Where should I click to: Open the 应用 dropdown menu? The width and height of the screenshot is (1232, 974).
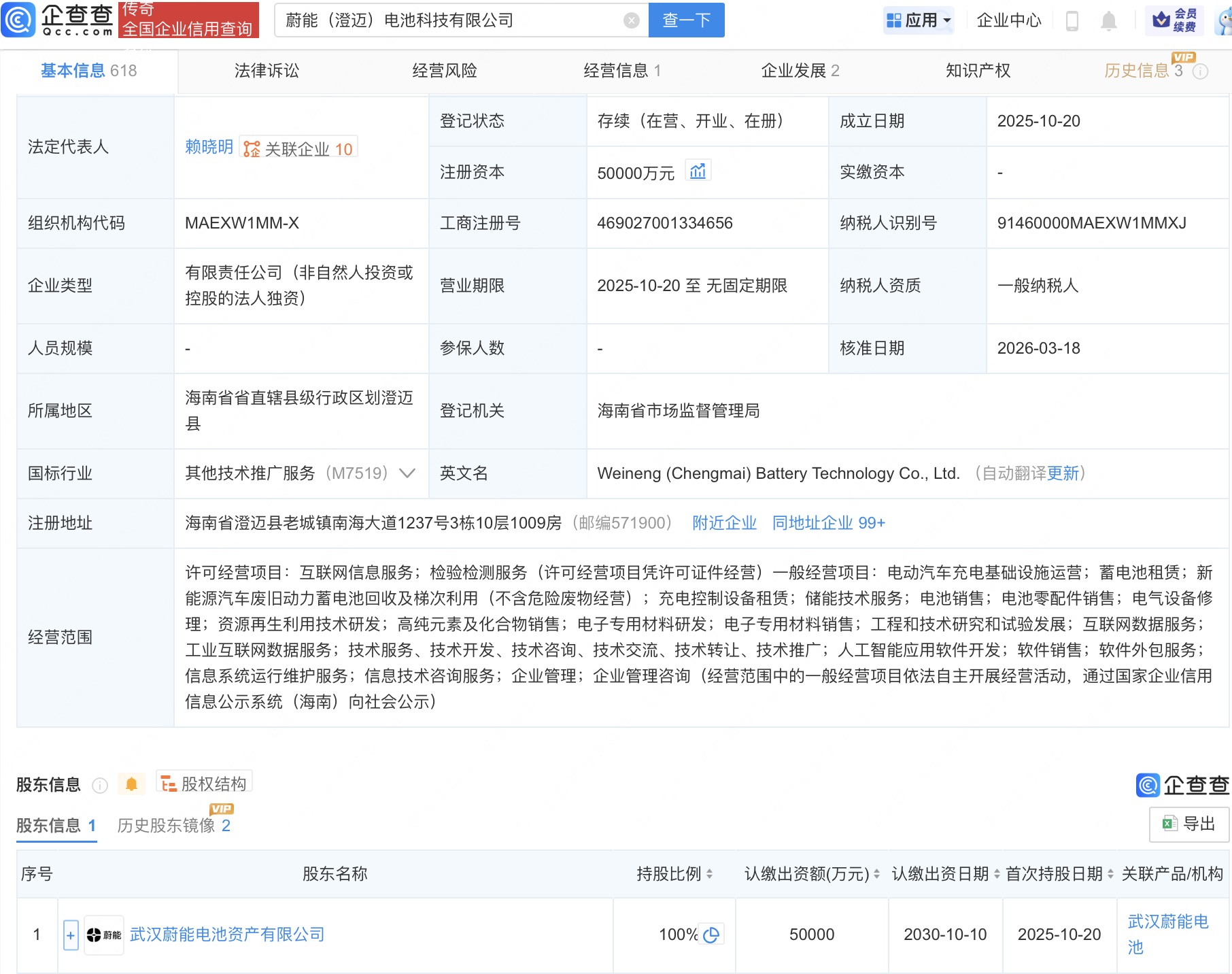[x=919, y=20]
